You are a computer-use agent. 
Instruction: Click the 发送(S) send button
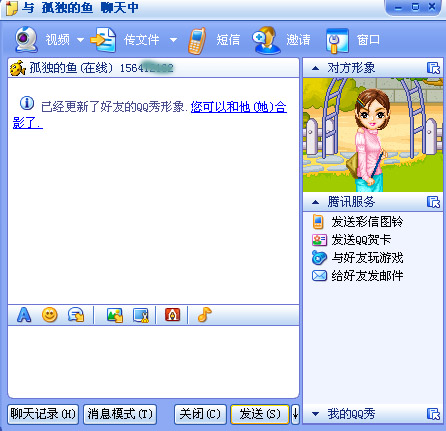click(x=260, y=414)
